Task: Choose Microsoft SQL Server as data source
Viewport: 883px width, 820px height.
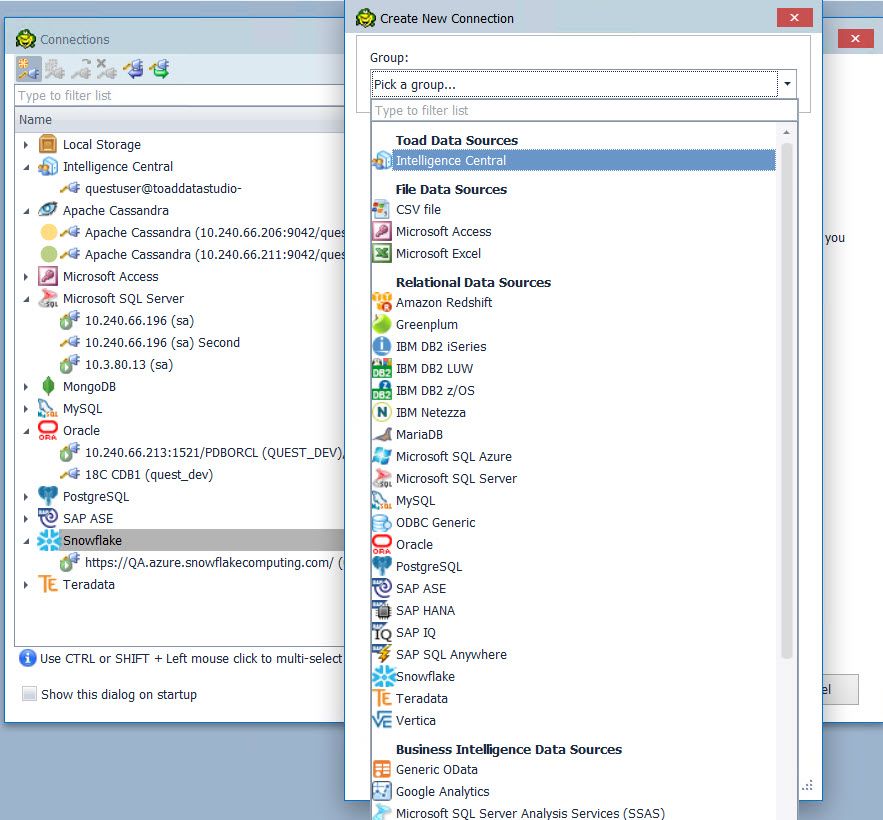Action: click(455, 478)
